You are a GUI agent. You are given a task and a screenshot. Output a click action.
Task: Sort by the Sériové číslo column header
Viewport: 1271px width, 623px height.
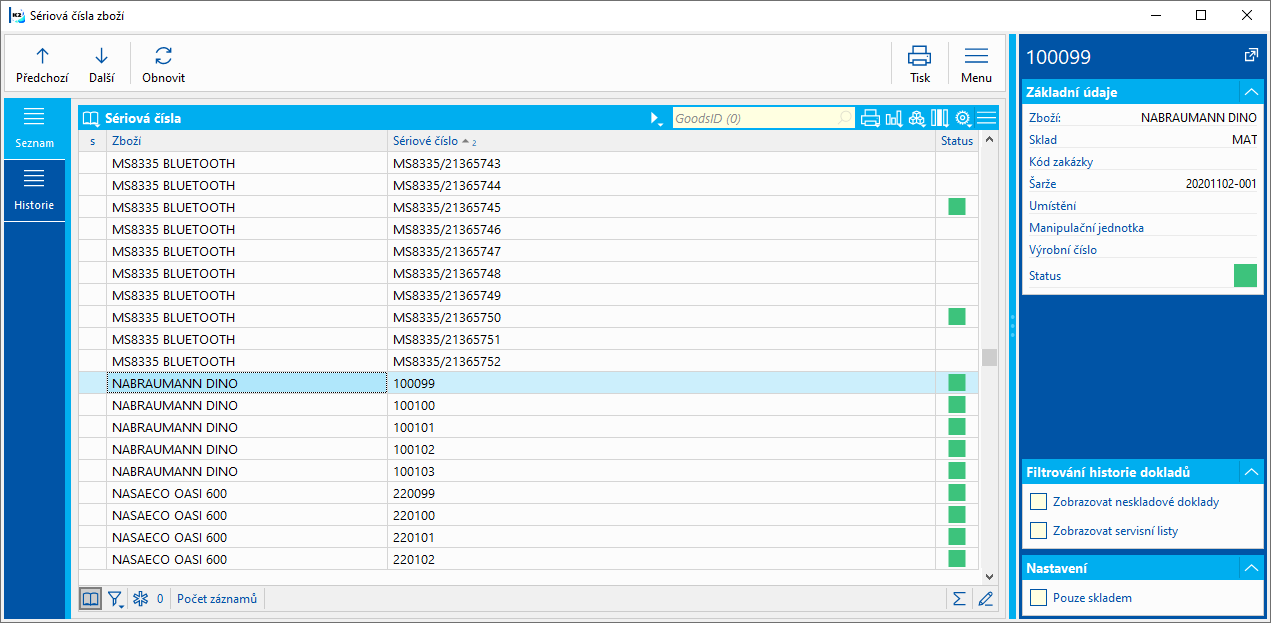661,141
